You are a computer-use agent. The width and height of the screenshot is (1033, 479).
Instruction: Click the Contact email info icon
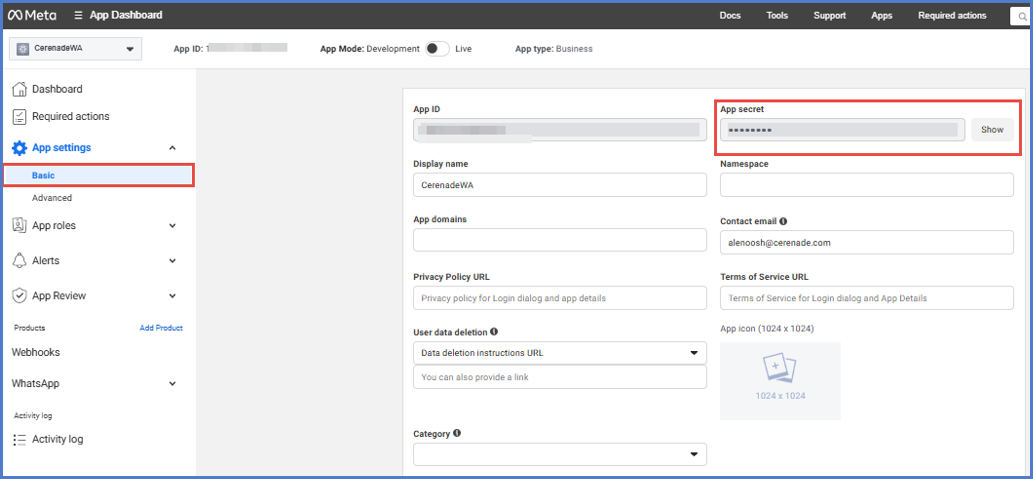(783, 221)
